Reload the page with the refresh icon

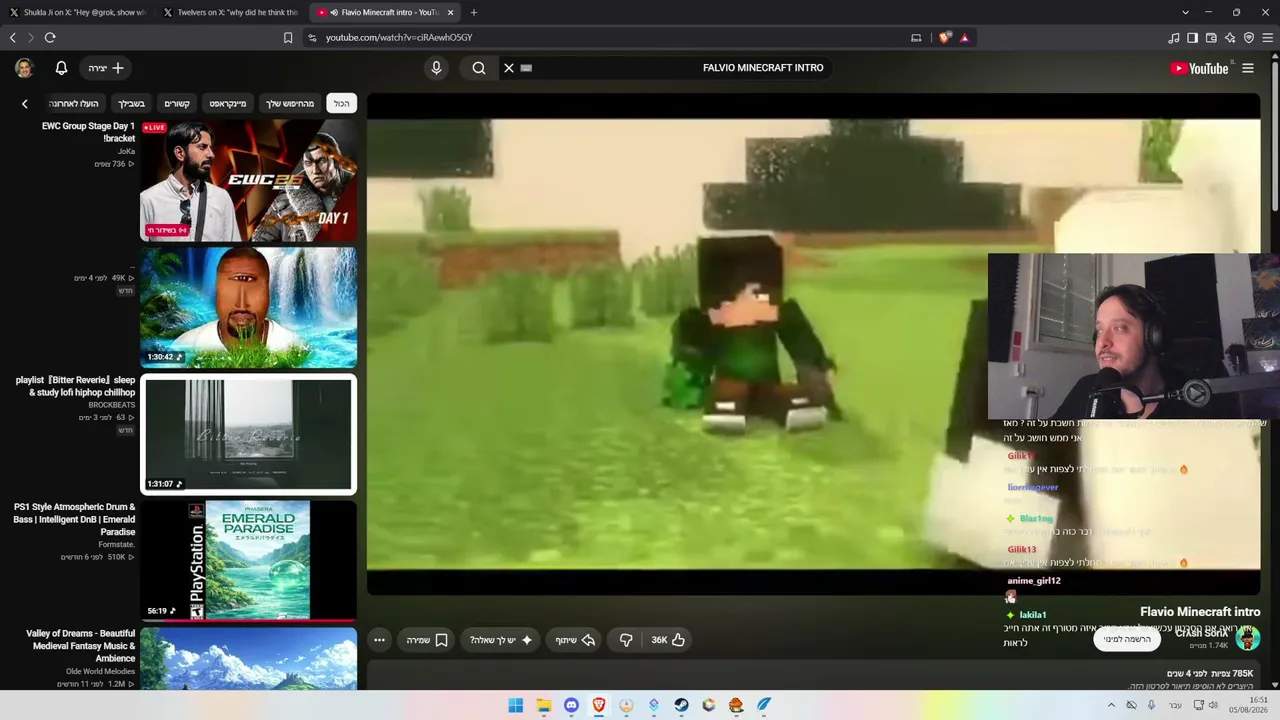[x=50, y=38]
